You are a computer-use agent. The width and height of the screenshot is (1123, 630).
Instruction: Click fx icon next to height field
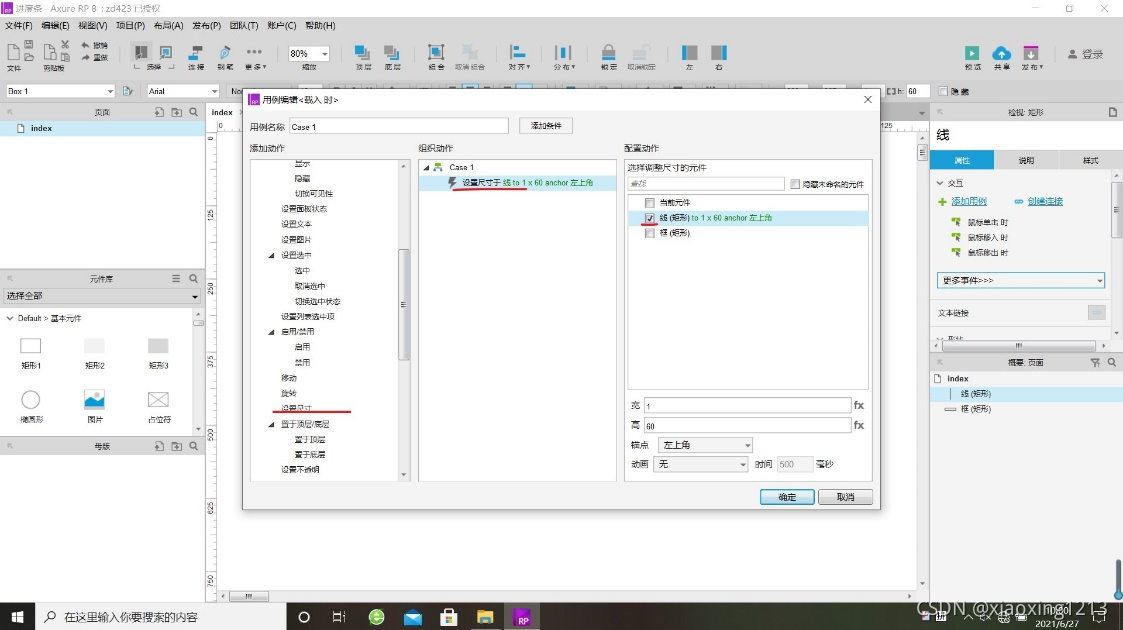point(859,425)
